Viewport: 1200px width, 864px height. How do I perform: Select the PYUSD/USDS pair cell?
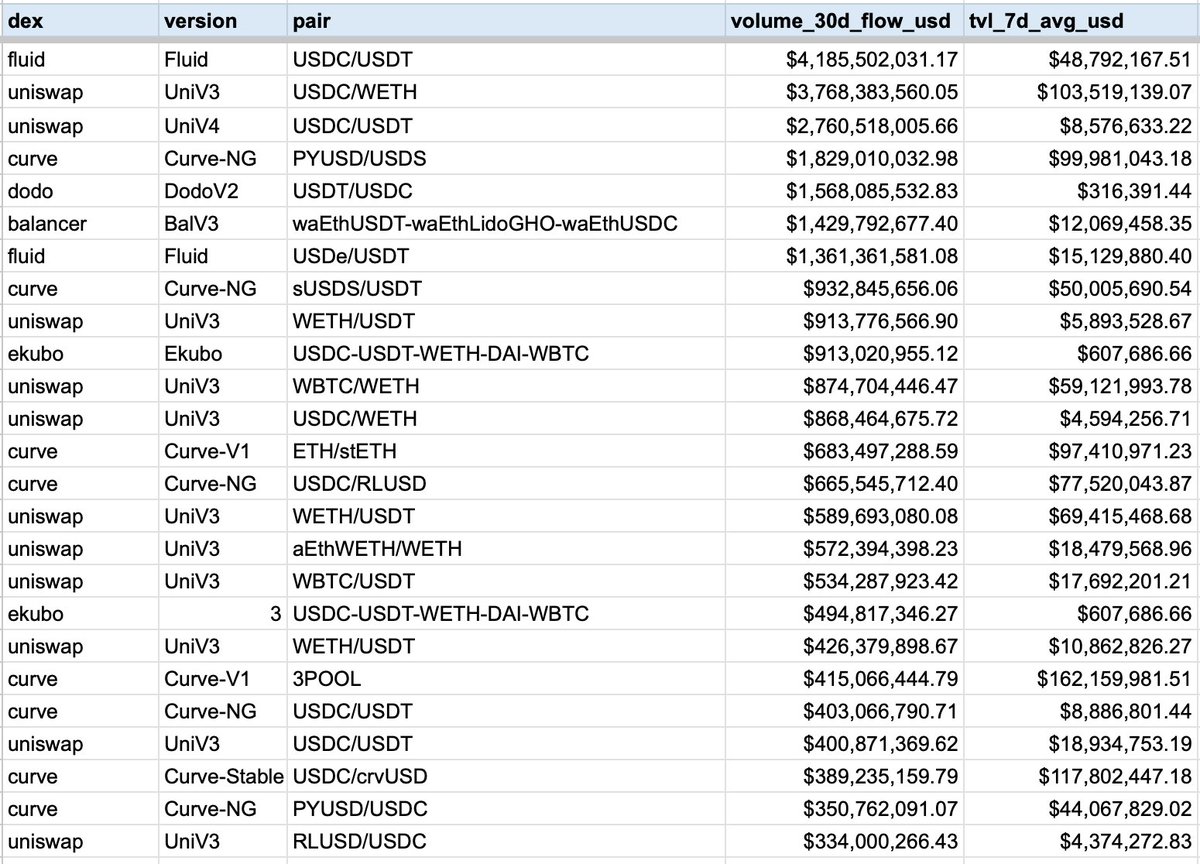tap(507, 158)
